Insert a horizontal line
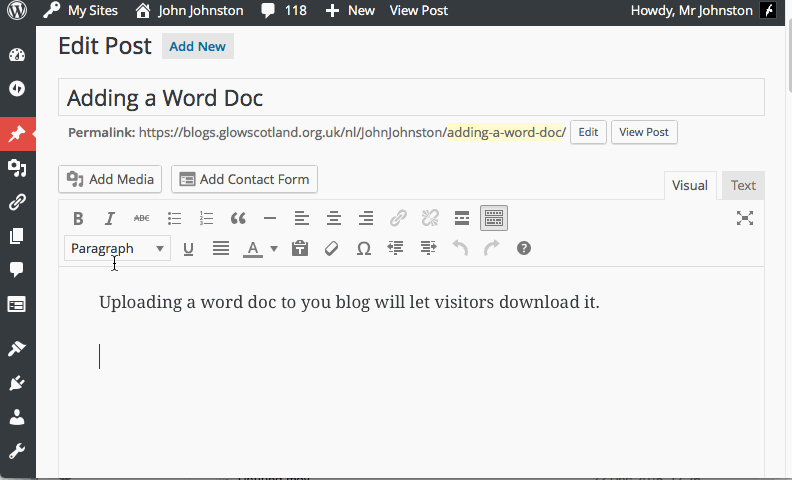The height and width of the screenshot is (480, 792). click(270, 218)
